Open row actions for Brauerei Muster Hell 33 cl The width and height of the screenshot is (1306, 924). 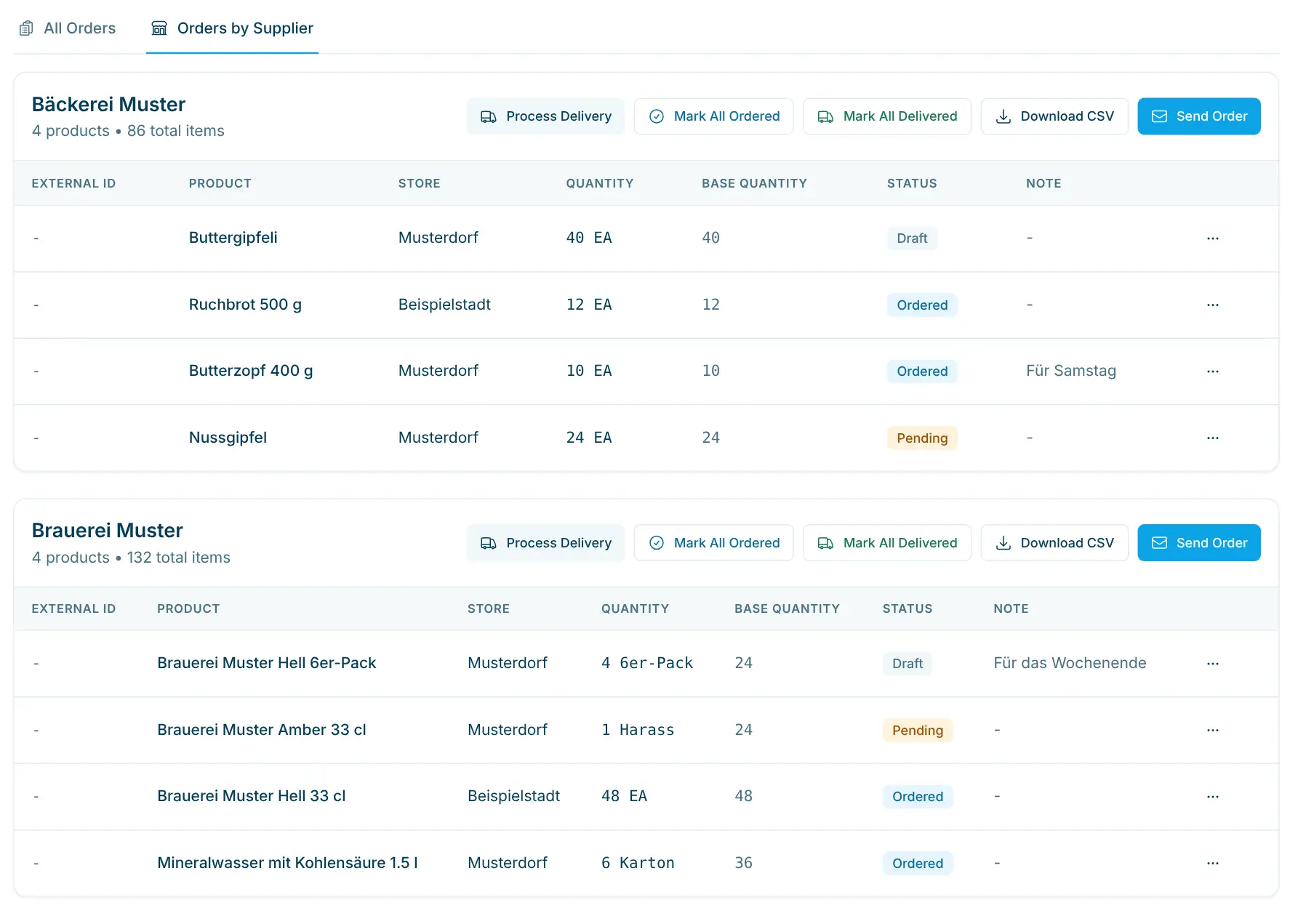[x=1212, y=797]
